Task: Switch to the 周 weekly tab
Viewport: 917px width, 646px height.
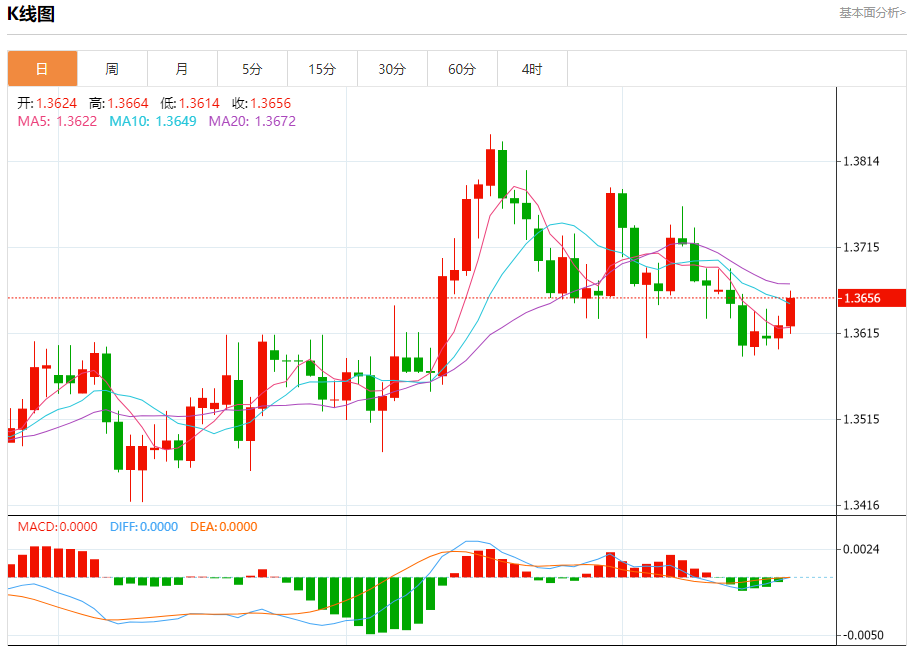Action: pos(112,69)
